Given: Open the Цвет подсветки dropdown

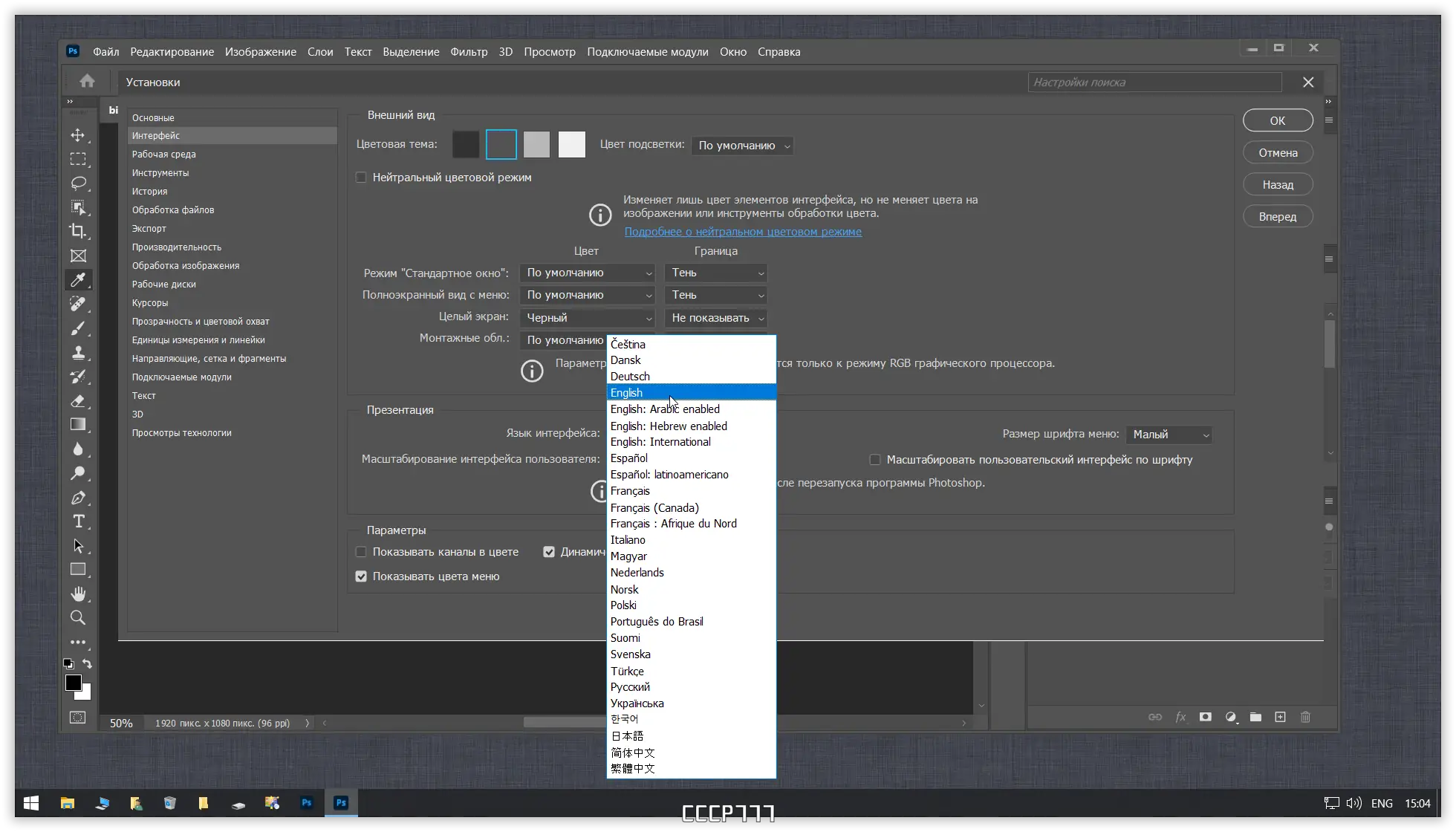Looking at the screenshot, I should (742, 146).
